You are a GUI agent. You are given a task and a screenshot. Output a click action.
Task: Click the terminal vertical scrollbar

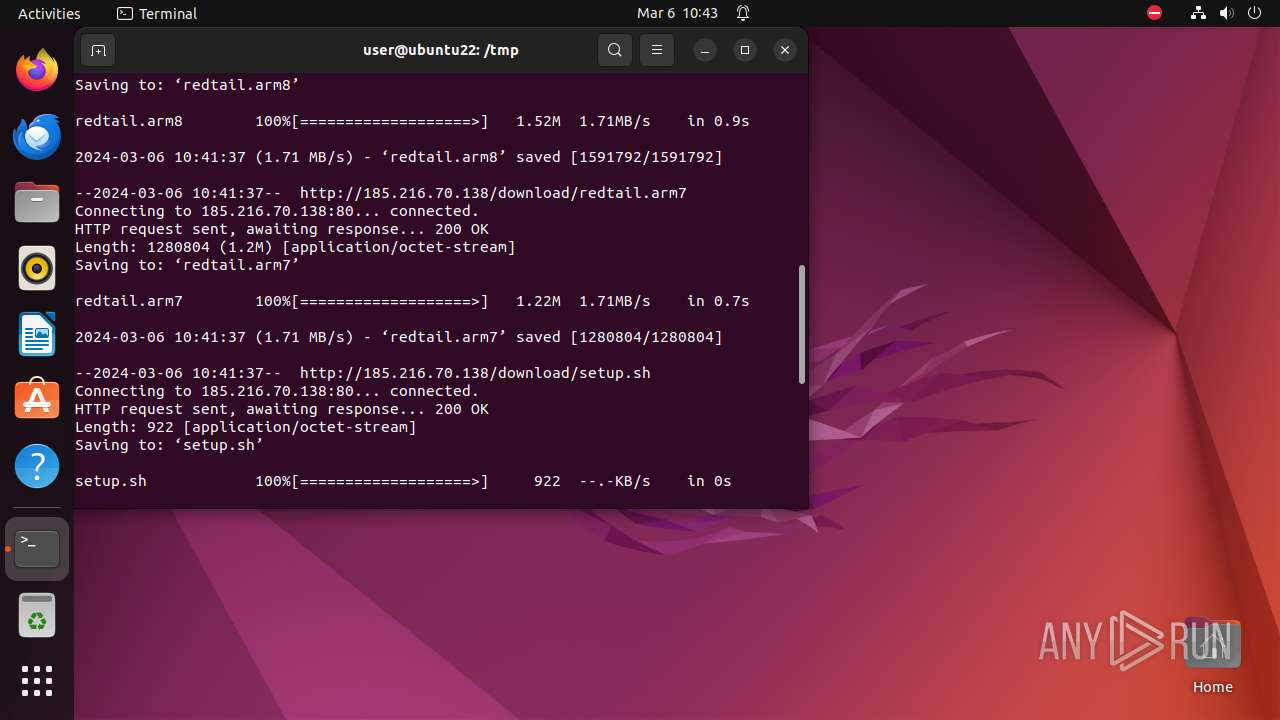click(x=802, y=324)
